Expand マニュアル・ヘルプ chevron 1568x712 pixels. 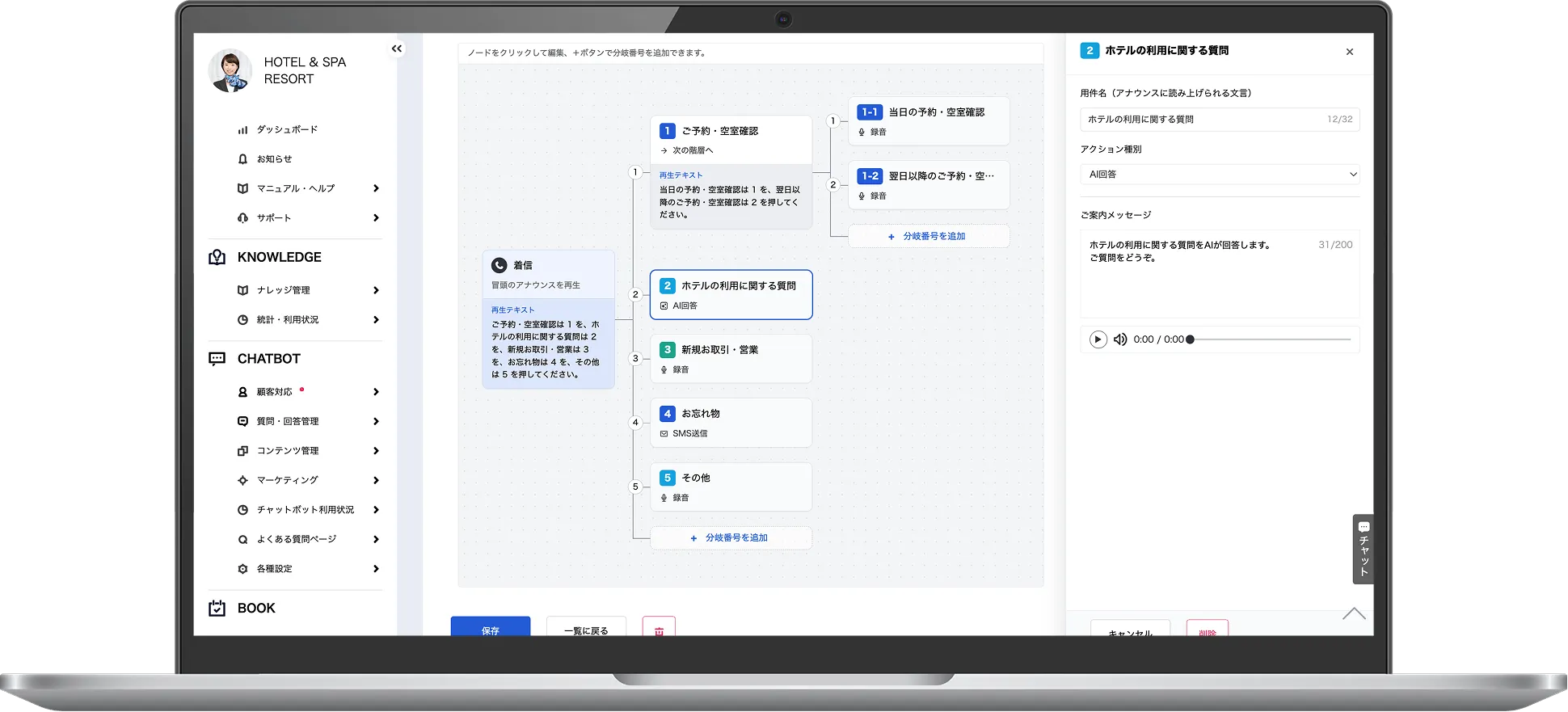pos(376,188)
